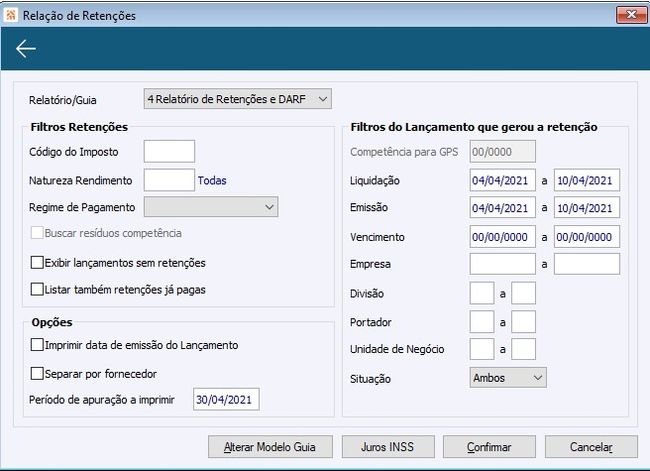Enable Imprimir data de emissão do Lançamento
The image size is (650, 471).
pos(37,345)
